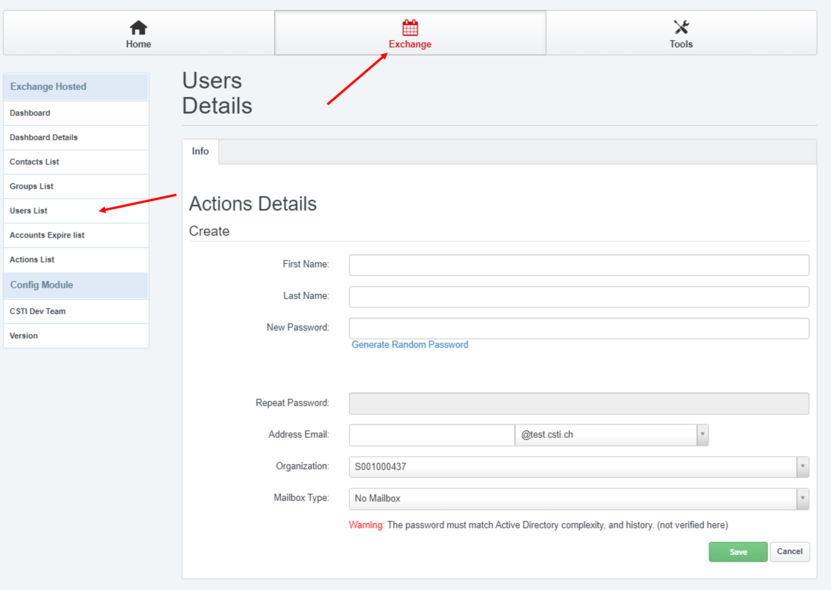Click the Exchange label text
831x590 pixels.
[x=410, y=44]
